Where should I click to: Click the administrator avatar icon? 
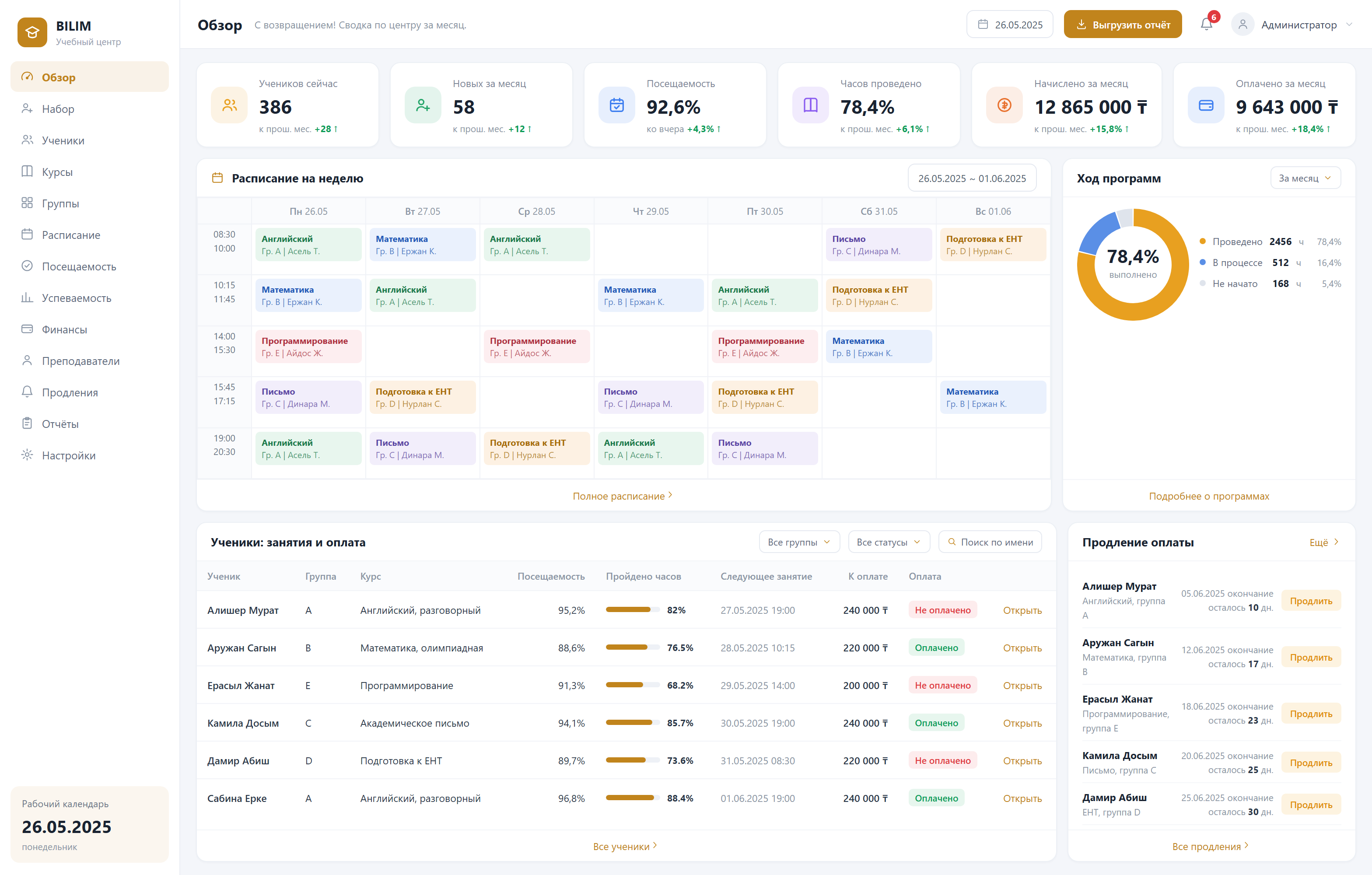[1242, 24]
